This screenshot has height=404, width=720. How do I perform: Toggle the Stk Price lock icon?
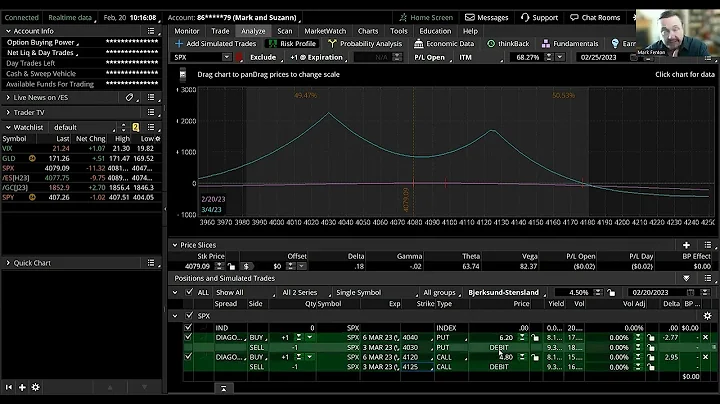[231, 266]
